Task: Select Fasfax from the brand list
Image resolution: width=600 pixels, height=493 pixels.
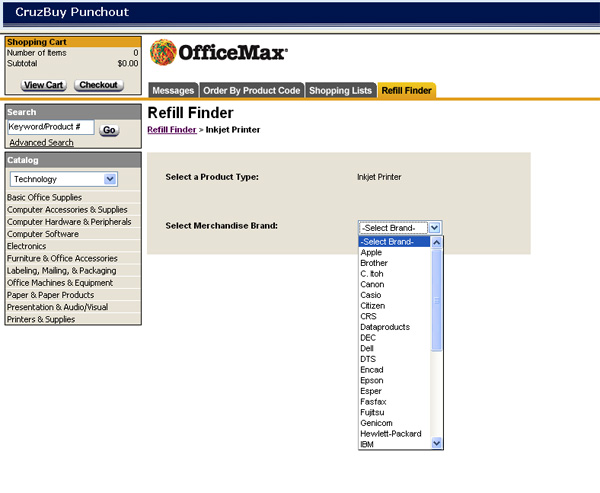Action: point(394,402)
